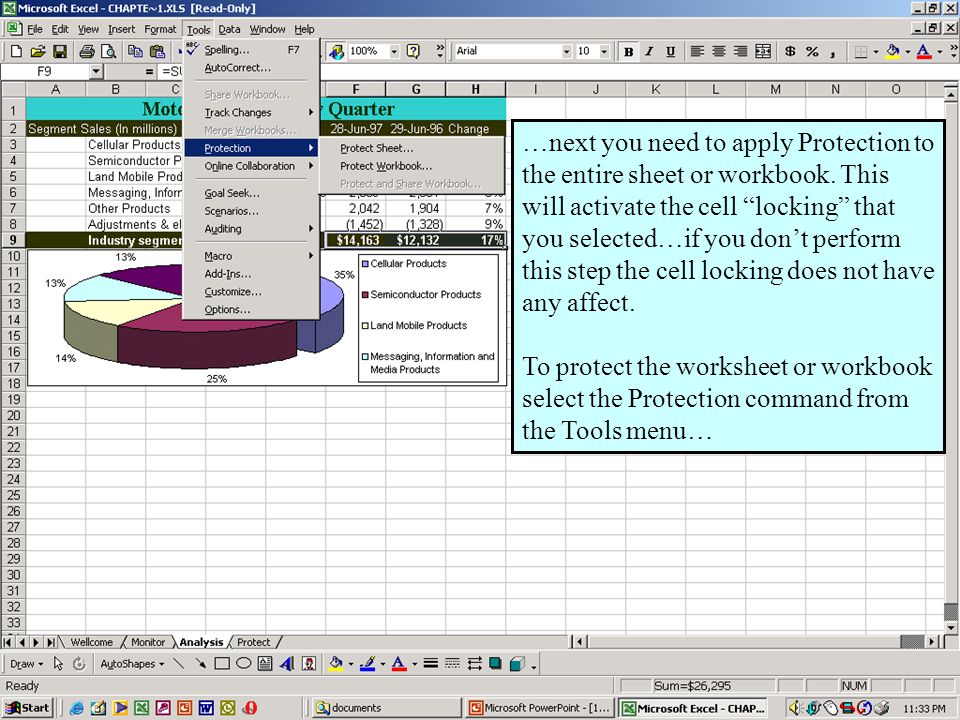The width and height of the screenshot is (960, 720).
Task: Click the Print icon
Action: click(87, 51)
